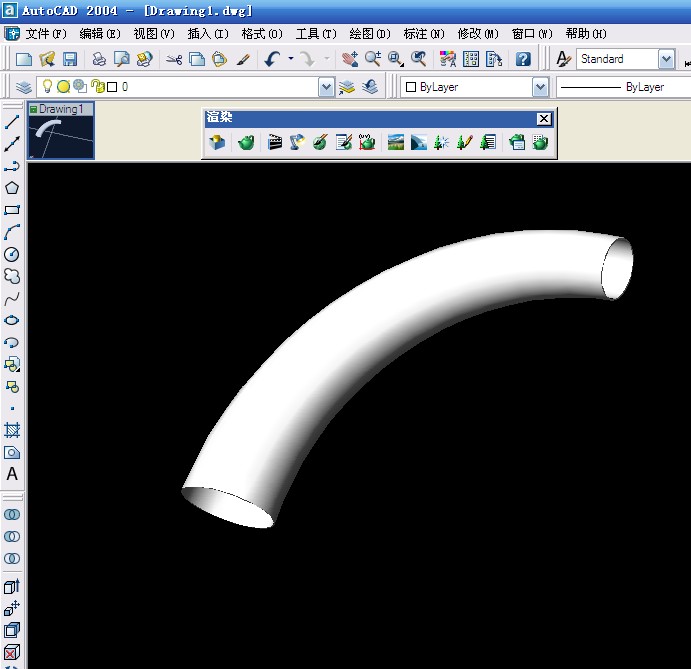Select the Ellipse tool
691x669 pixels.
point(12,320)
